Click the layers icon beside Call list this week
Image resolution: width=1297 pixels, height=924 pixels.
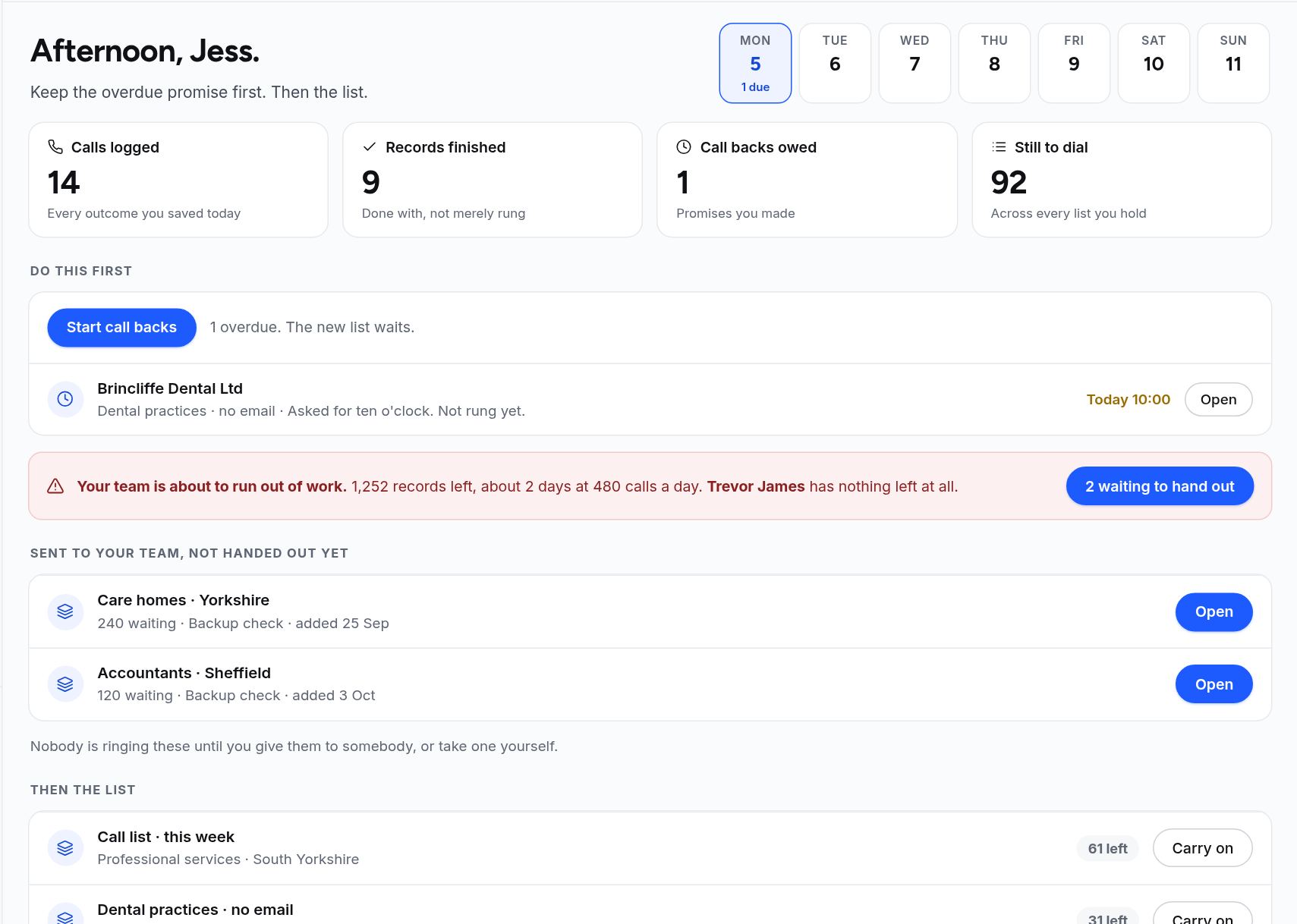65,848
